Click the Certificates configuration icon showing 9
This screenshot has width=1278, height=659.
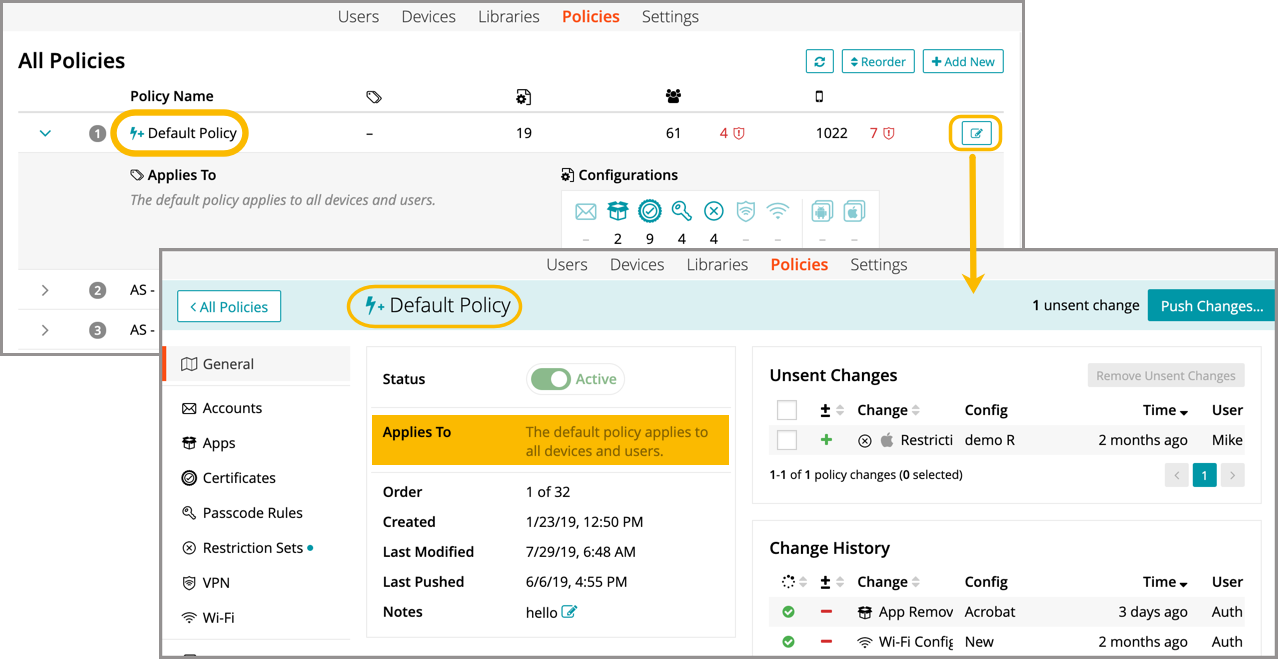(x=650, y=211)
